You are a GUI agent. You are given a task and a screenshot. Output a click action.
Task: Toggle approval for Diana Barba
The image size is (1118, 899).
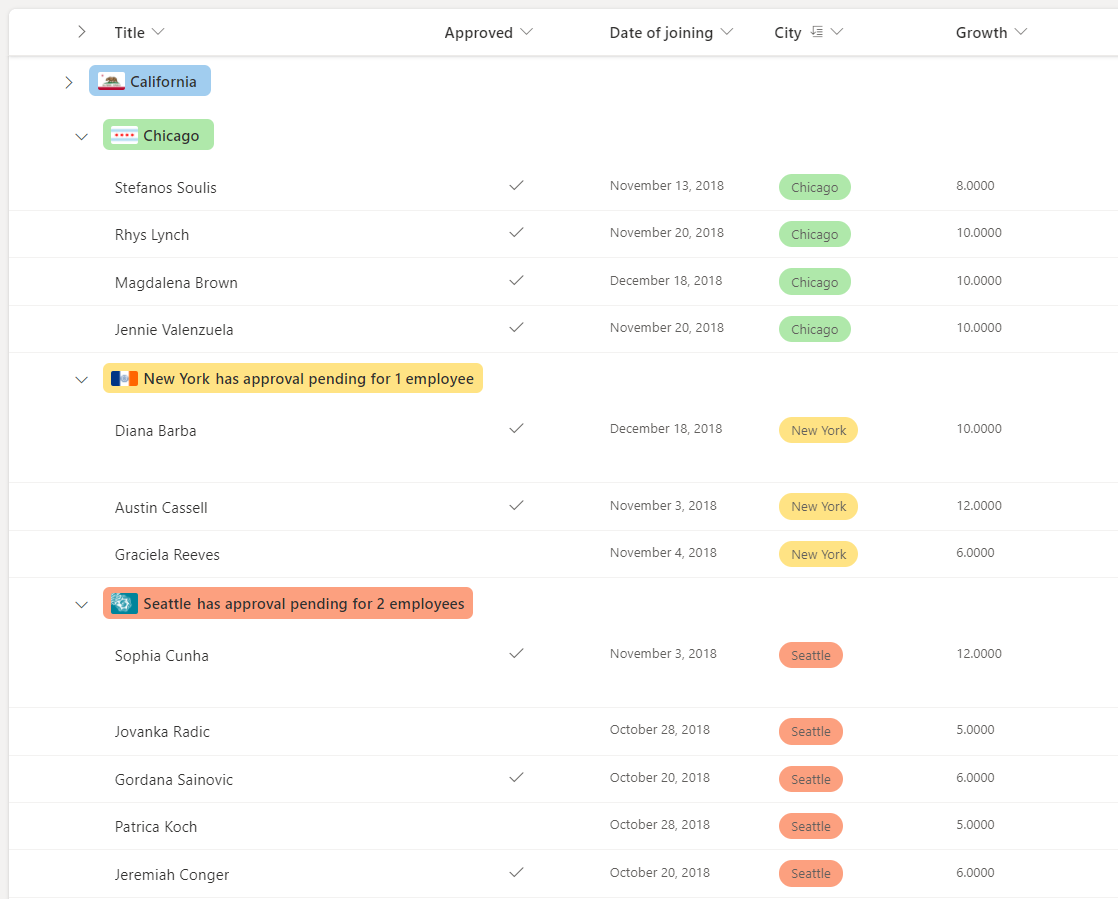[x=516, y=427]
